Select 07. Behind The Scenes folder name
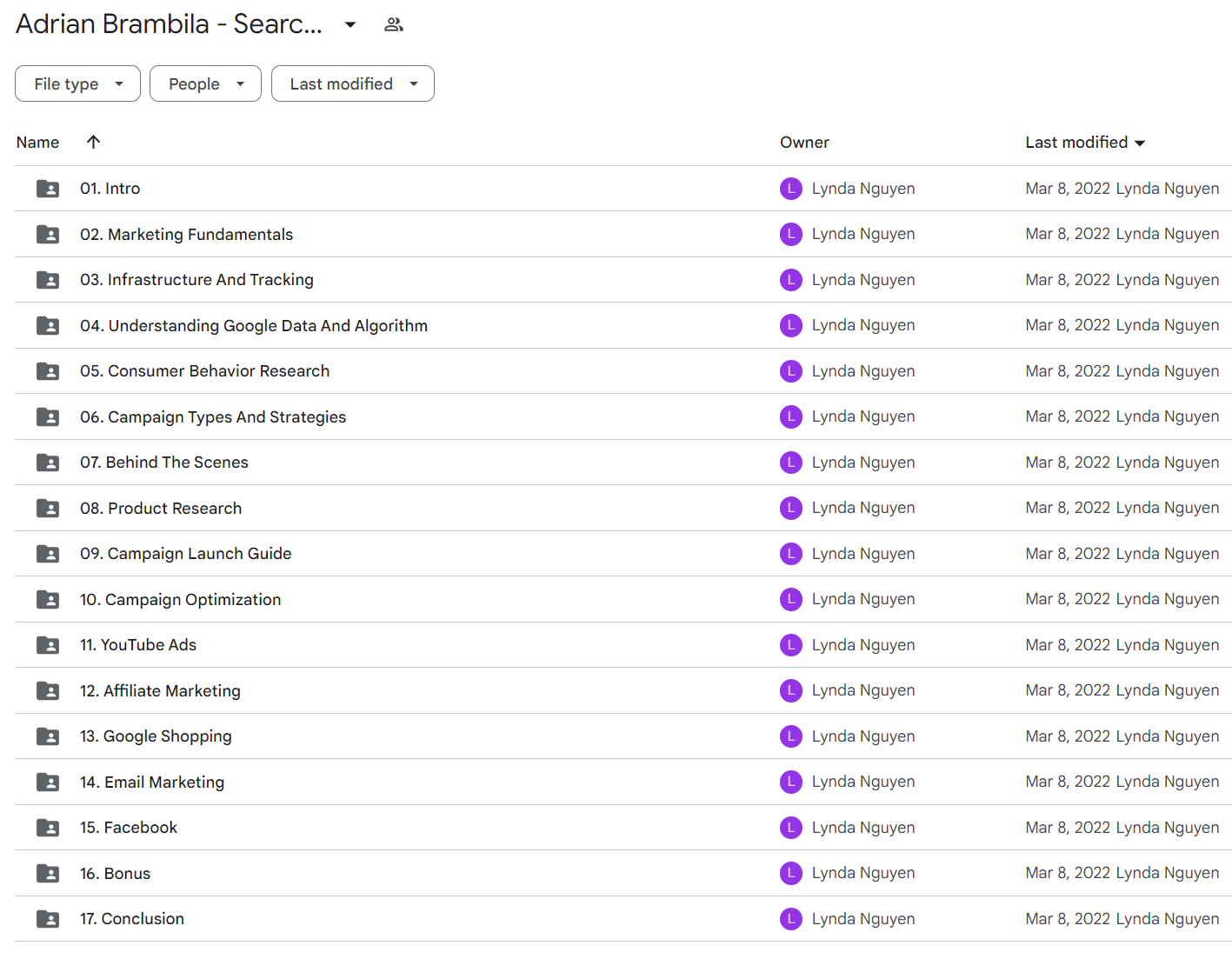 (164, 463)
